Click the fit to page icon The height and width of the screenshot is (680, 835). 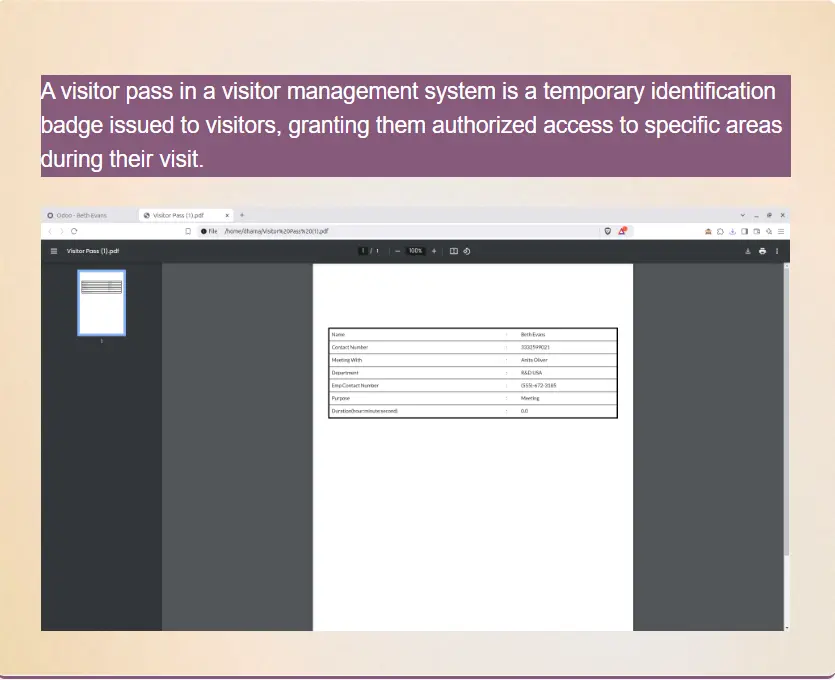point(454,251)
